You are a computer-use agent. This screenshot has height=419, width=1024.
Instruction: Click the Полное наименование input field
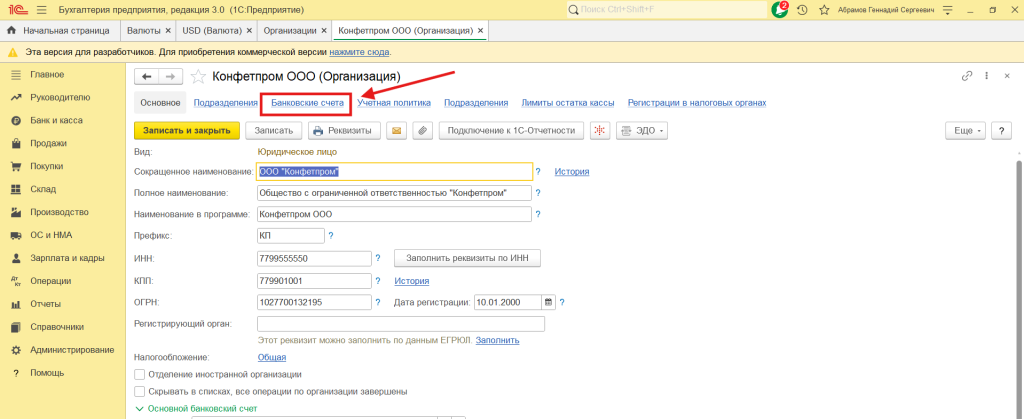click(x=395, y=193)
